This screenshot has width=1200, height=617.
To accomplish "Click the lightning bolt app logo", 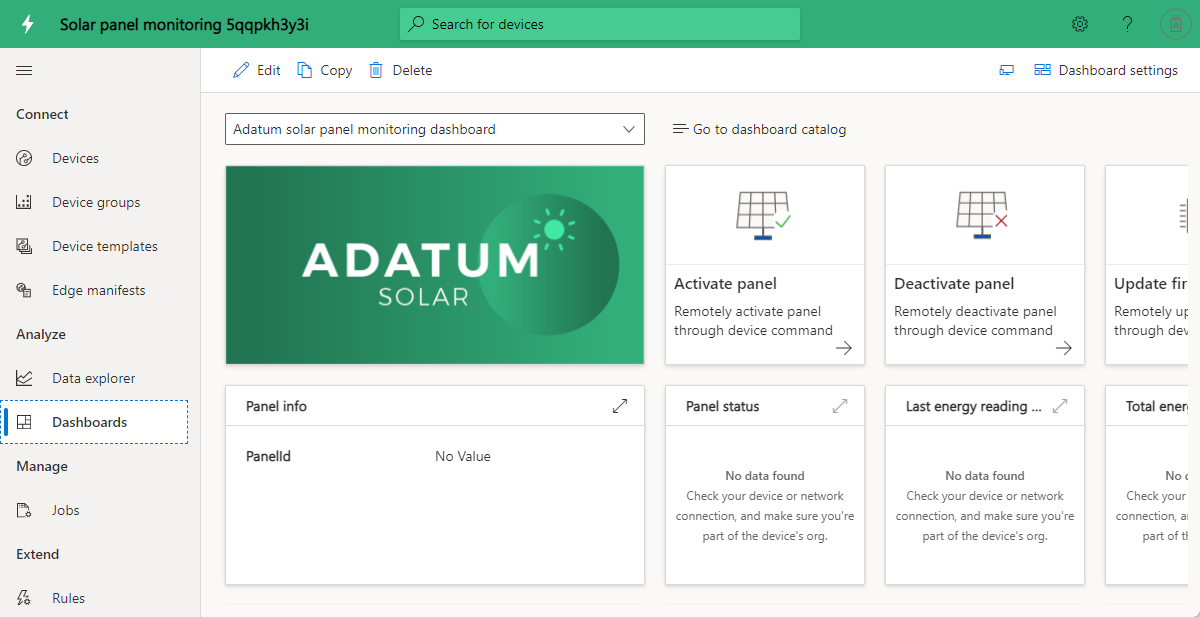I will pos(28,24).
